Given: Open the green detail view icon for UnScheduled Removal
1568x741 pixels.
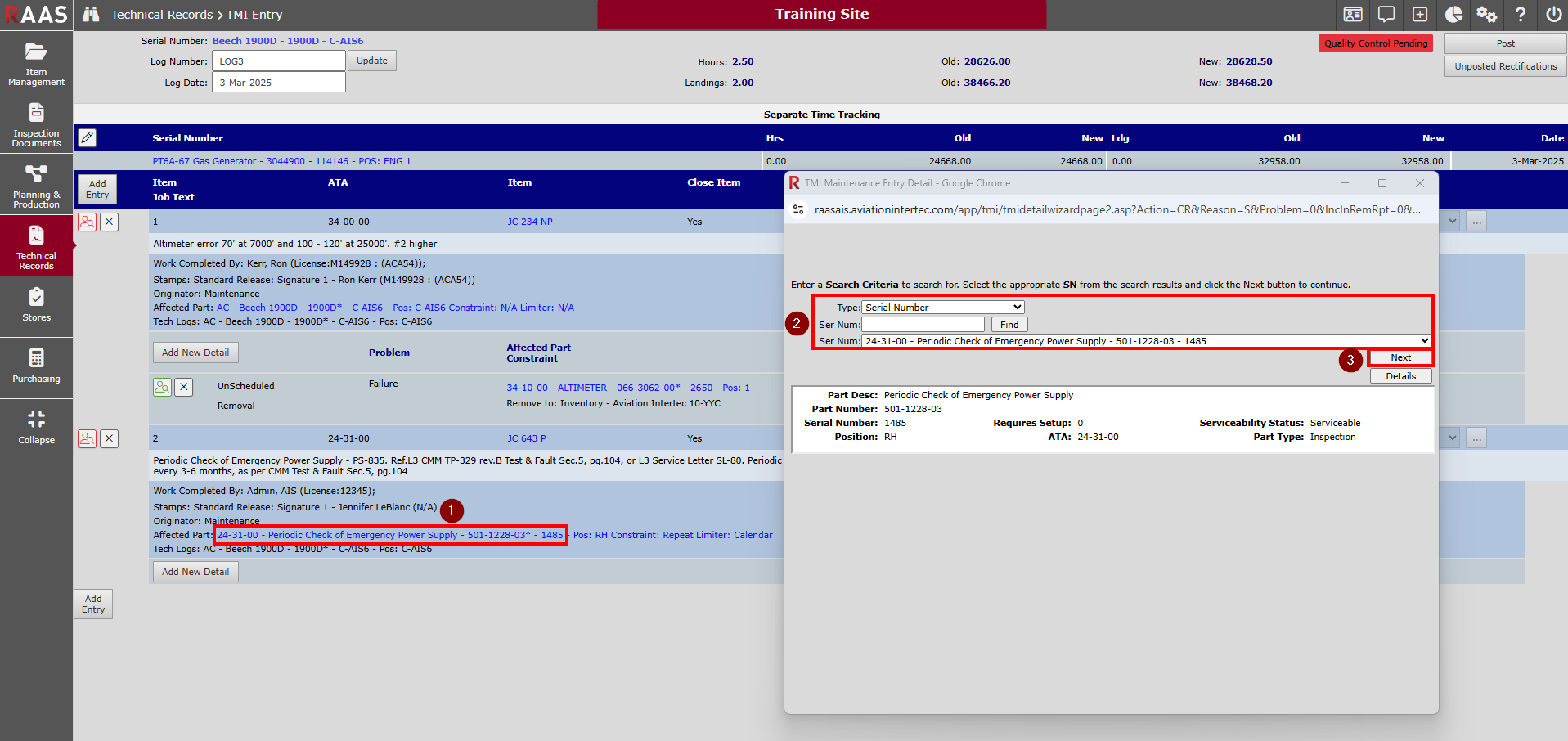Looking at the screenshot, I should [x=163, y=387].
